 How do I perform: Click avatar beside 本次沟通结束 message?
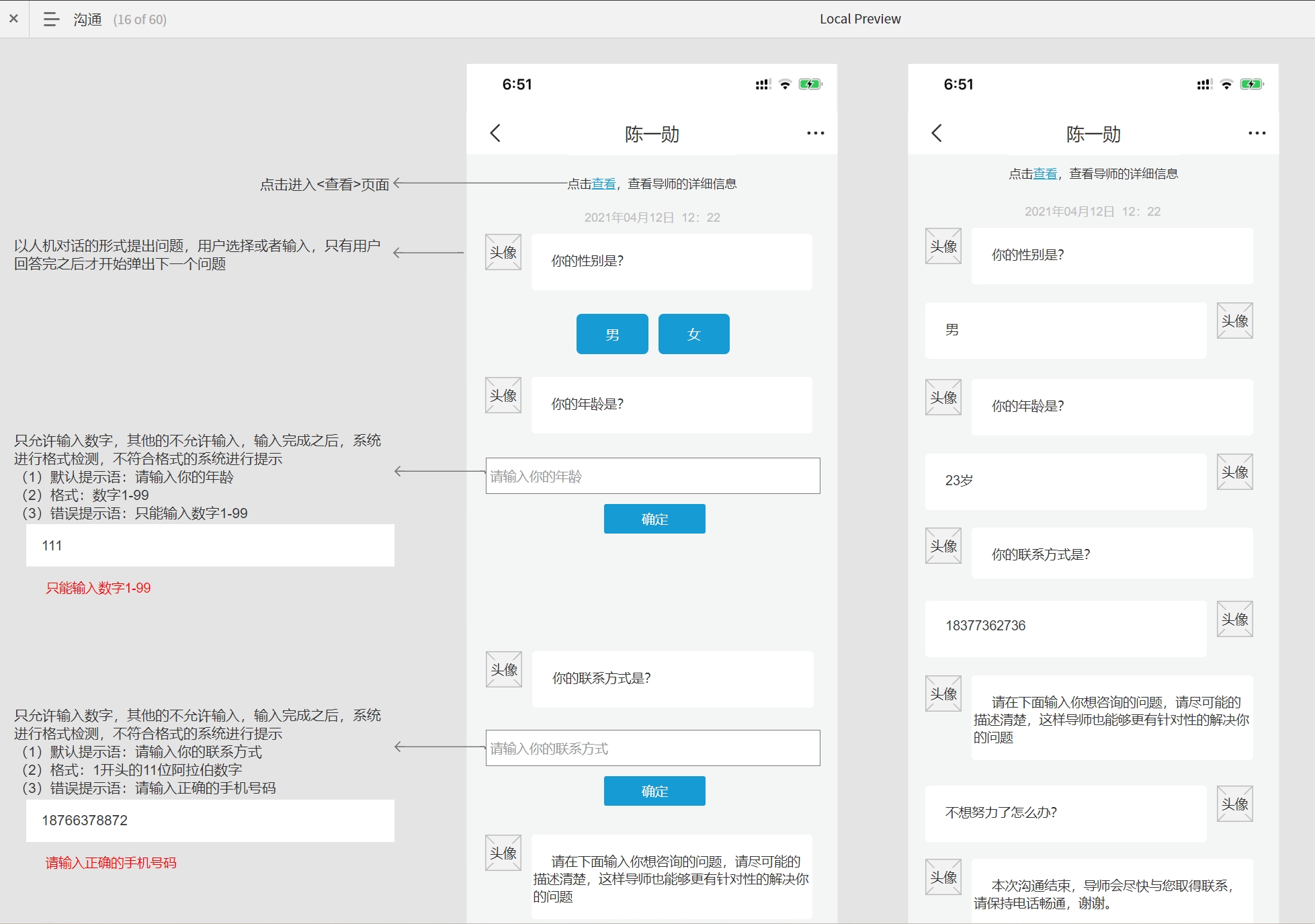click(943, 877)
